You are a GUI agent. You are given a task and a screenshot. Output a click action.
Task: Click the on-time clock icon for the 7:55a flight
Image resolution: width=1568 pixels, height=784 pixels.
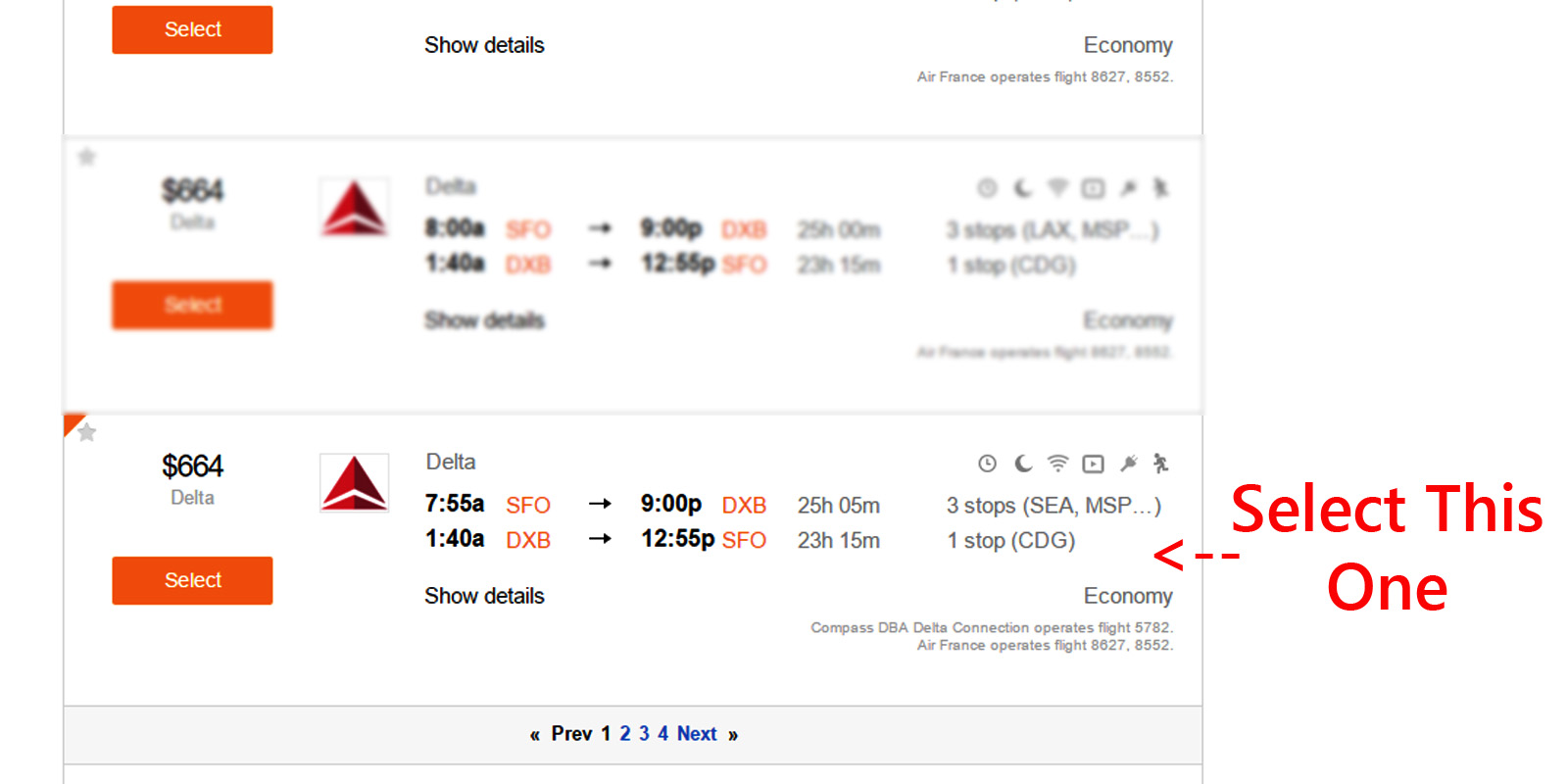[x=987, y=464]
